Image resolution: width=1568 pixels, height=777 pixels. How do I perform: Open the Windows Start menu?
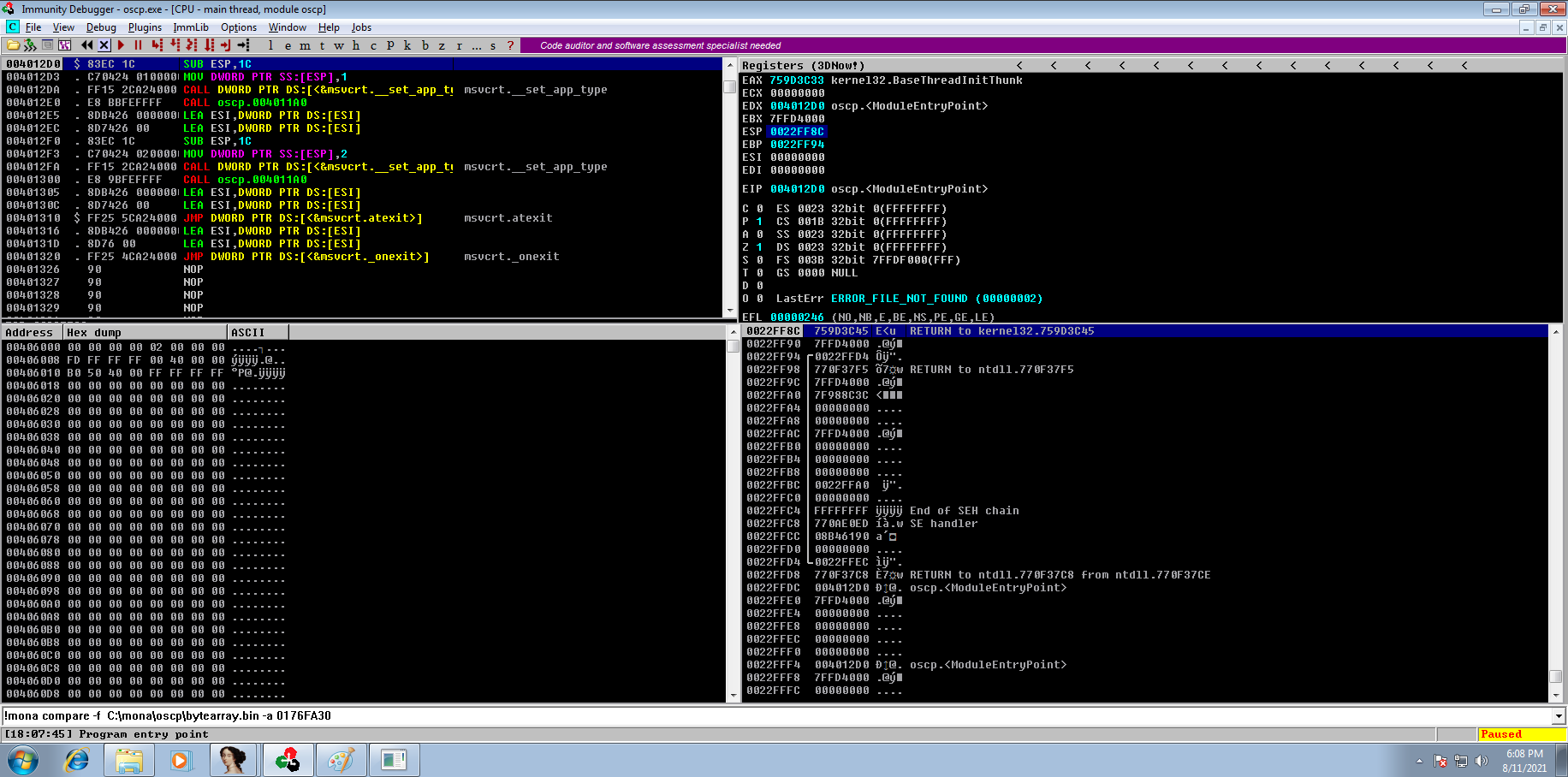click(23, 760)
